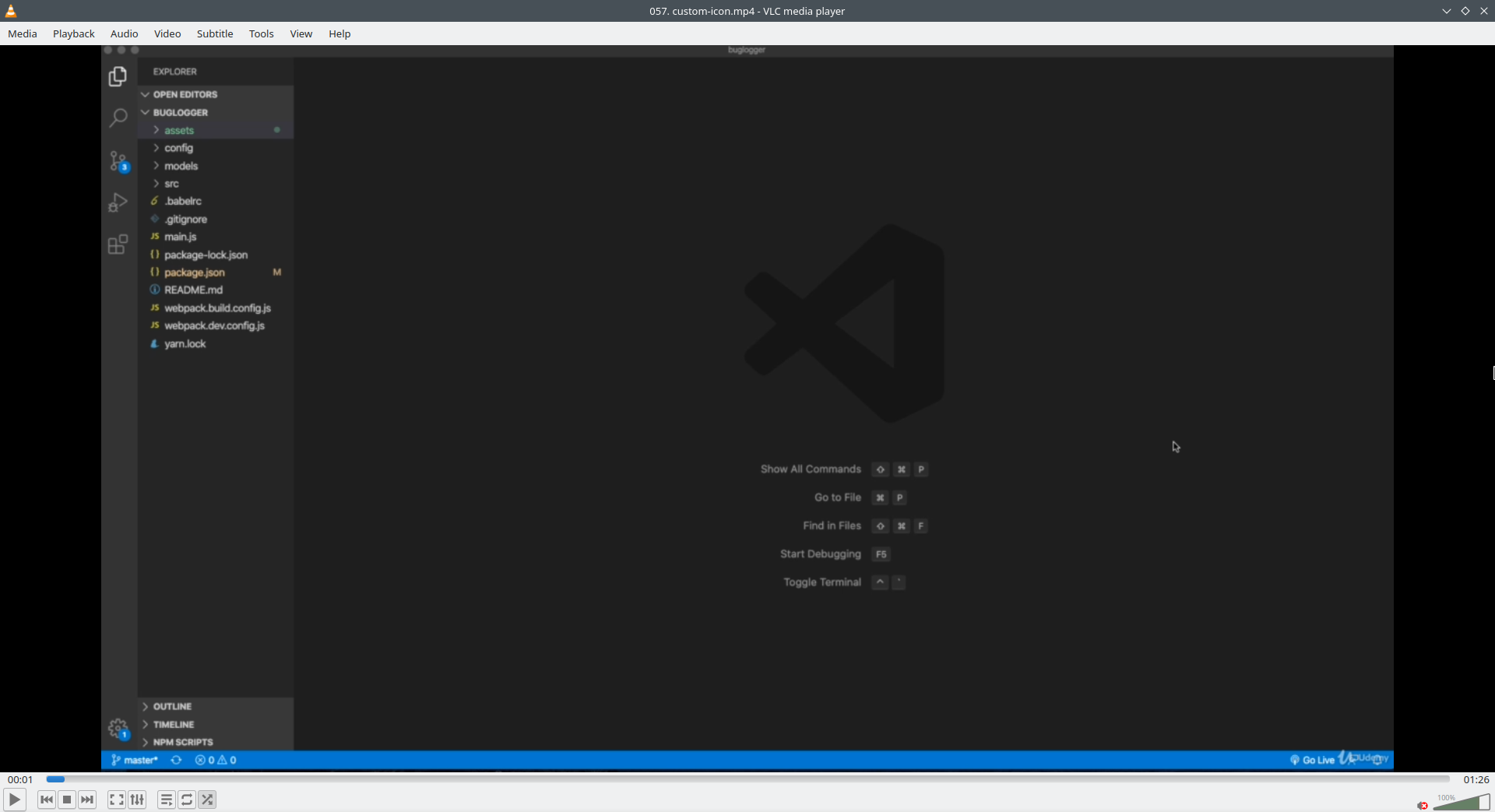Screen dimensions: 1495x812
Task: Select webpack.build.config.js file
Action: pos(216,308)
